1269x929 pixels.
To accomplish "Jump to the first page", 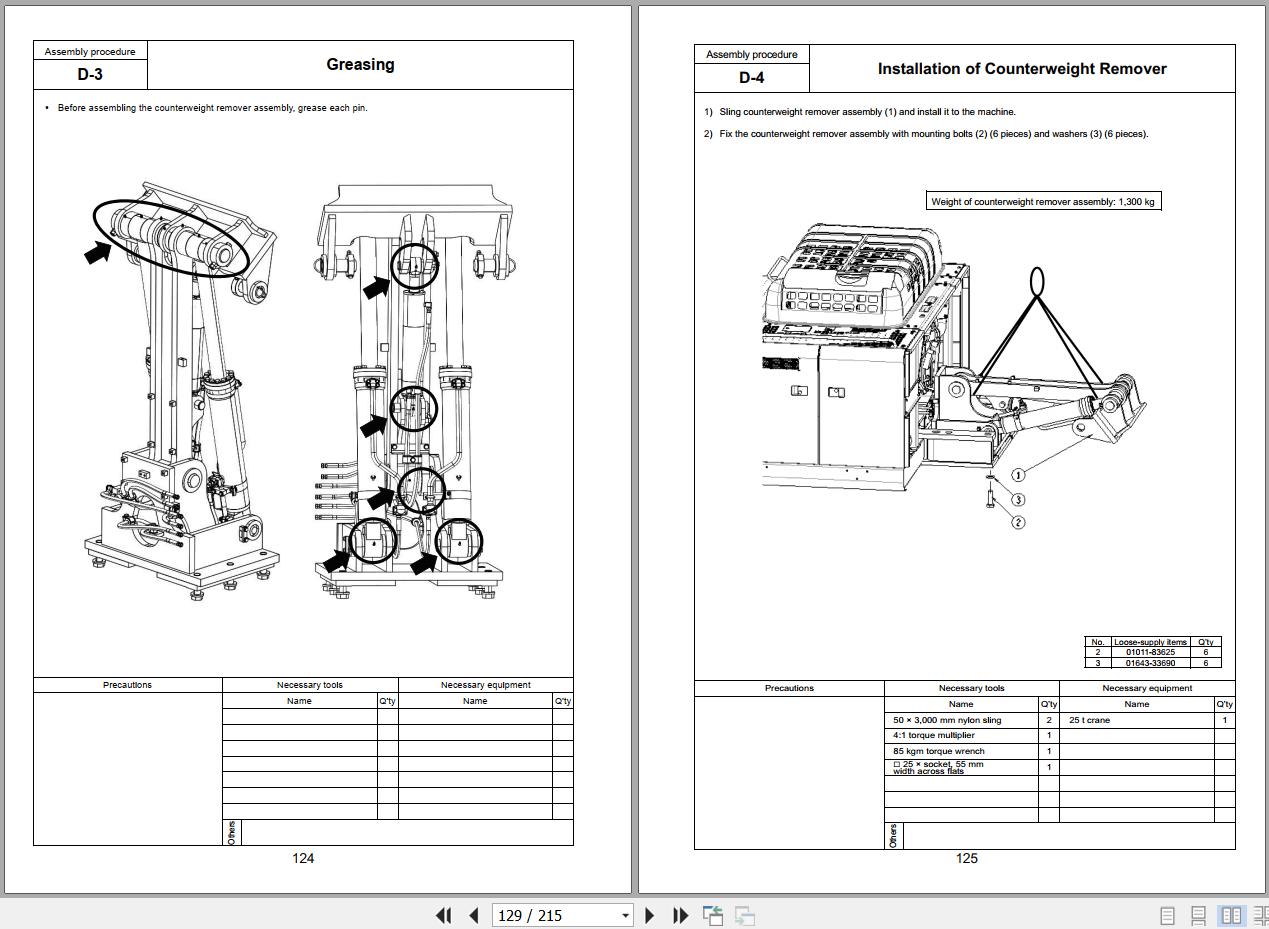I will tap(444, 915).
